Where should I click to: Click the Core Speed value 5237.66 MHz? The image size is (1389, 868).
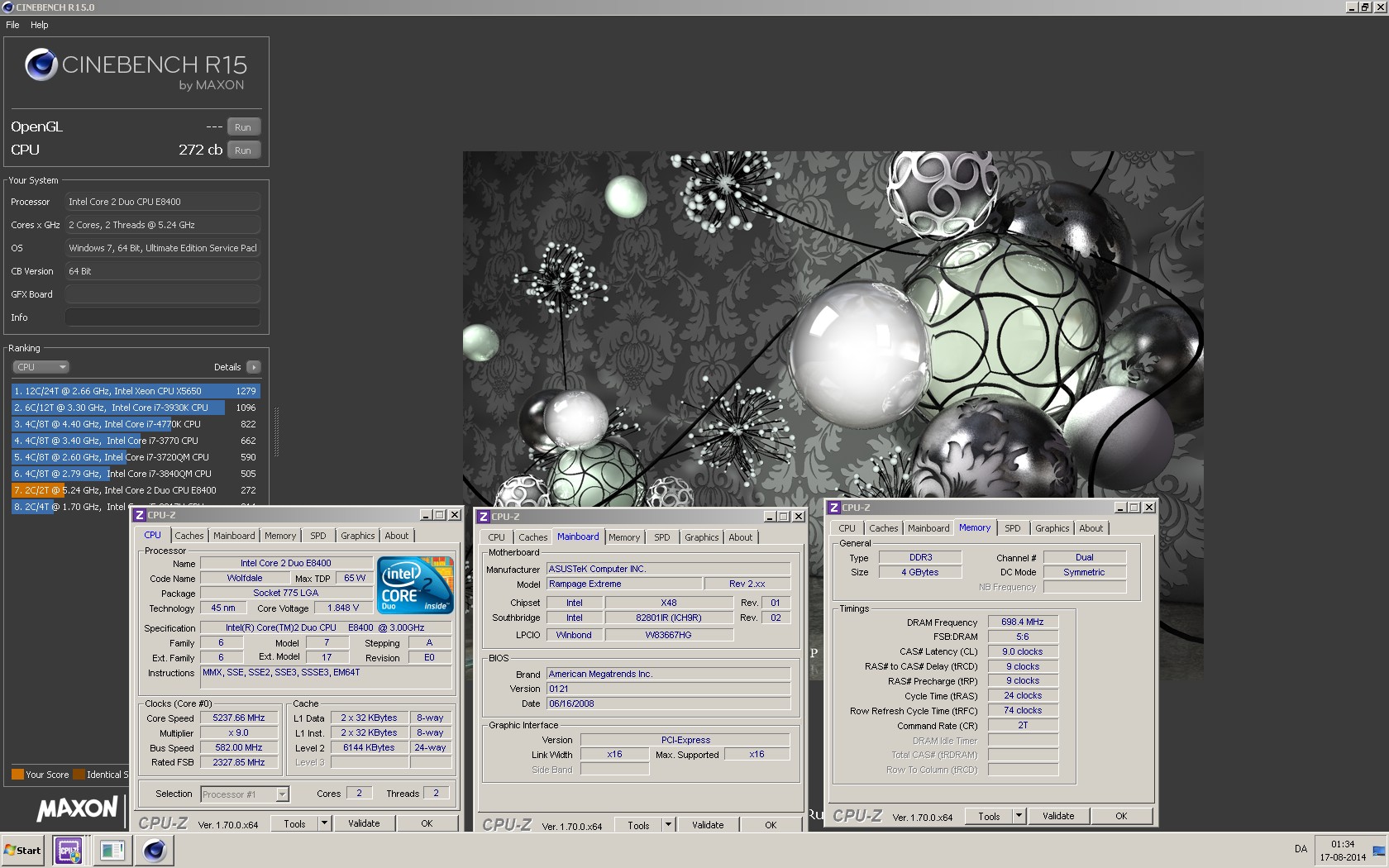click(239, 718)
